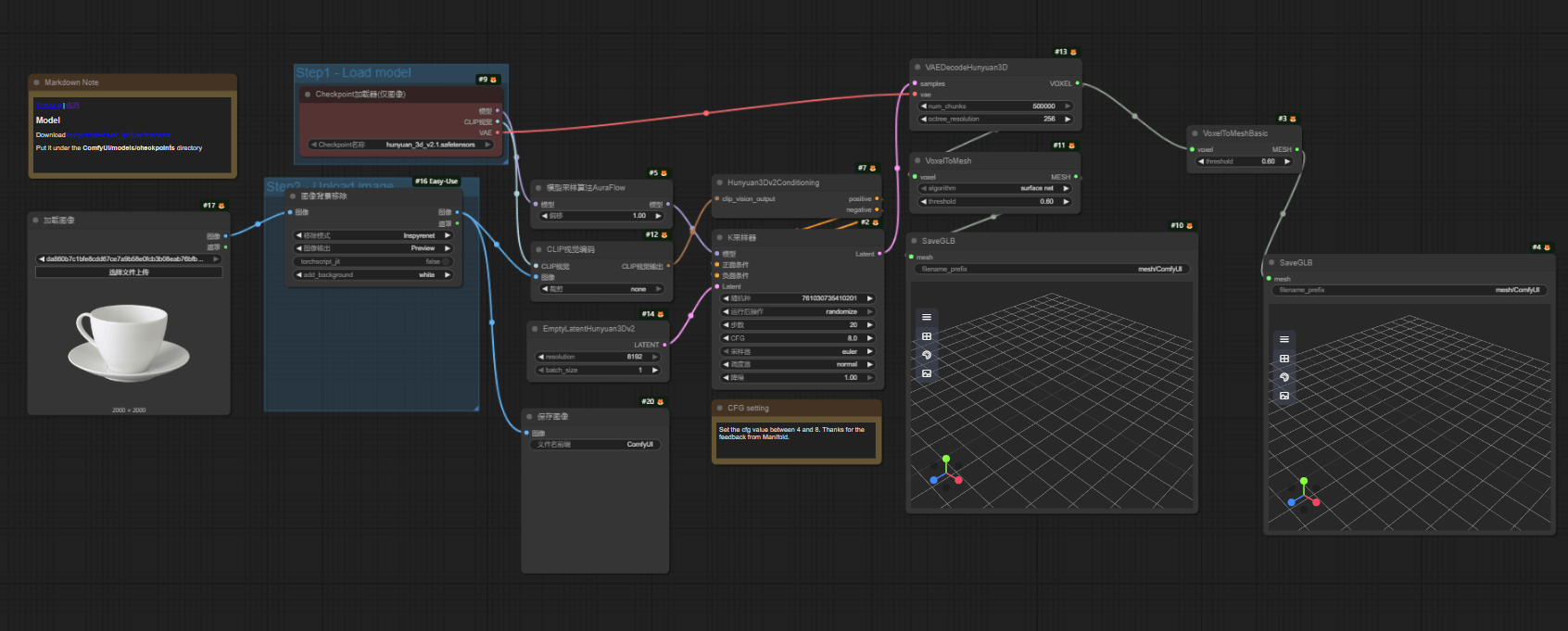Open the model download link in Markdown Note
The image size is (1568, 631).
coord(119,135)
